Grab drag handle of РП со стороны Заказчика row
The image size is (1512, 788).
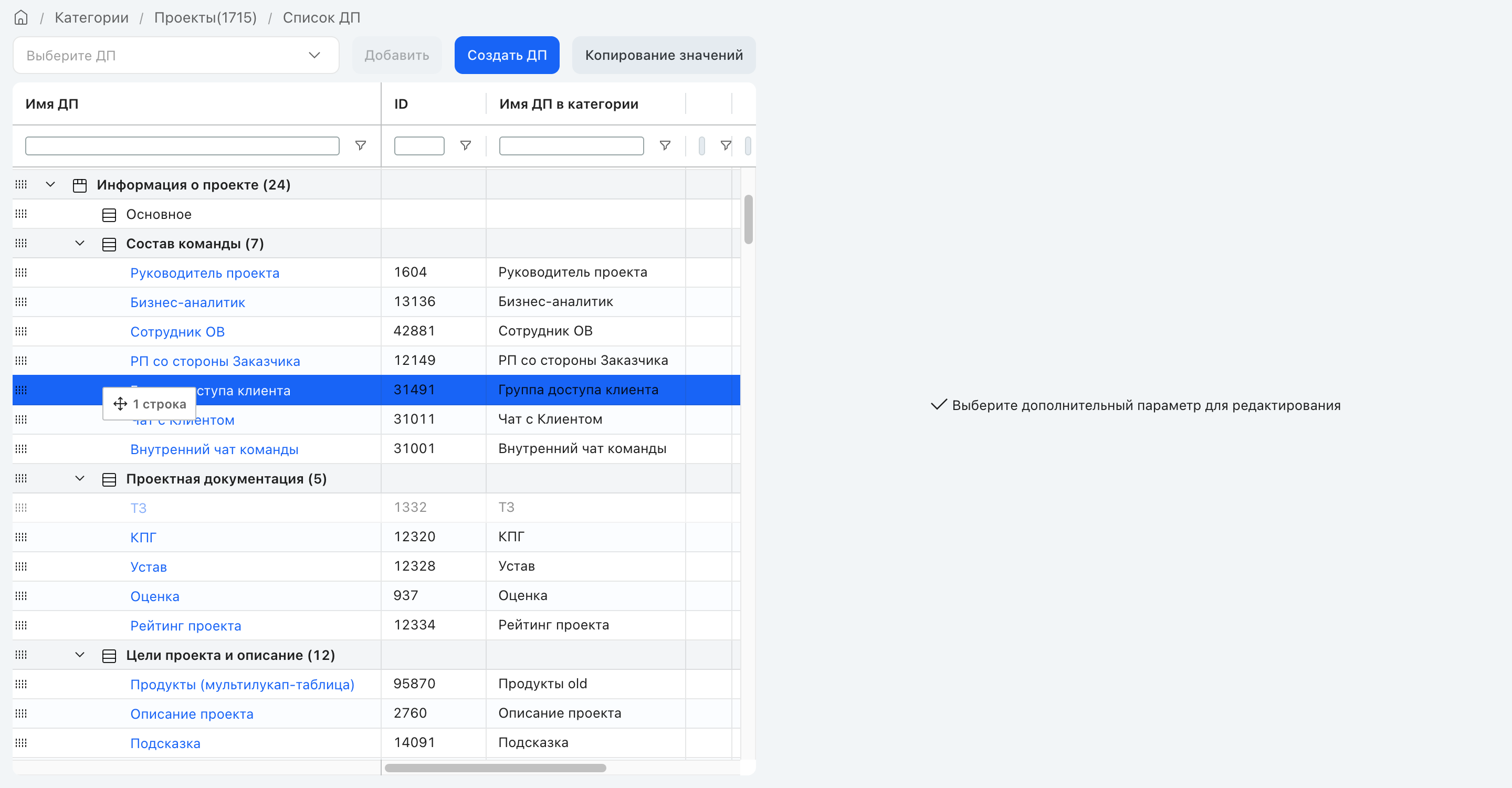pos(21,360)
